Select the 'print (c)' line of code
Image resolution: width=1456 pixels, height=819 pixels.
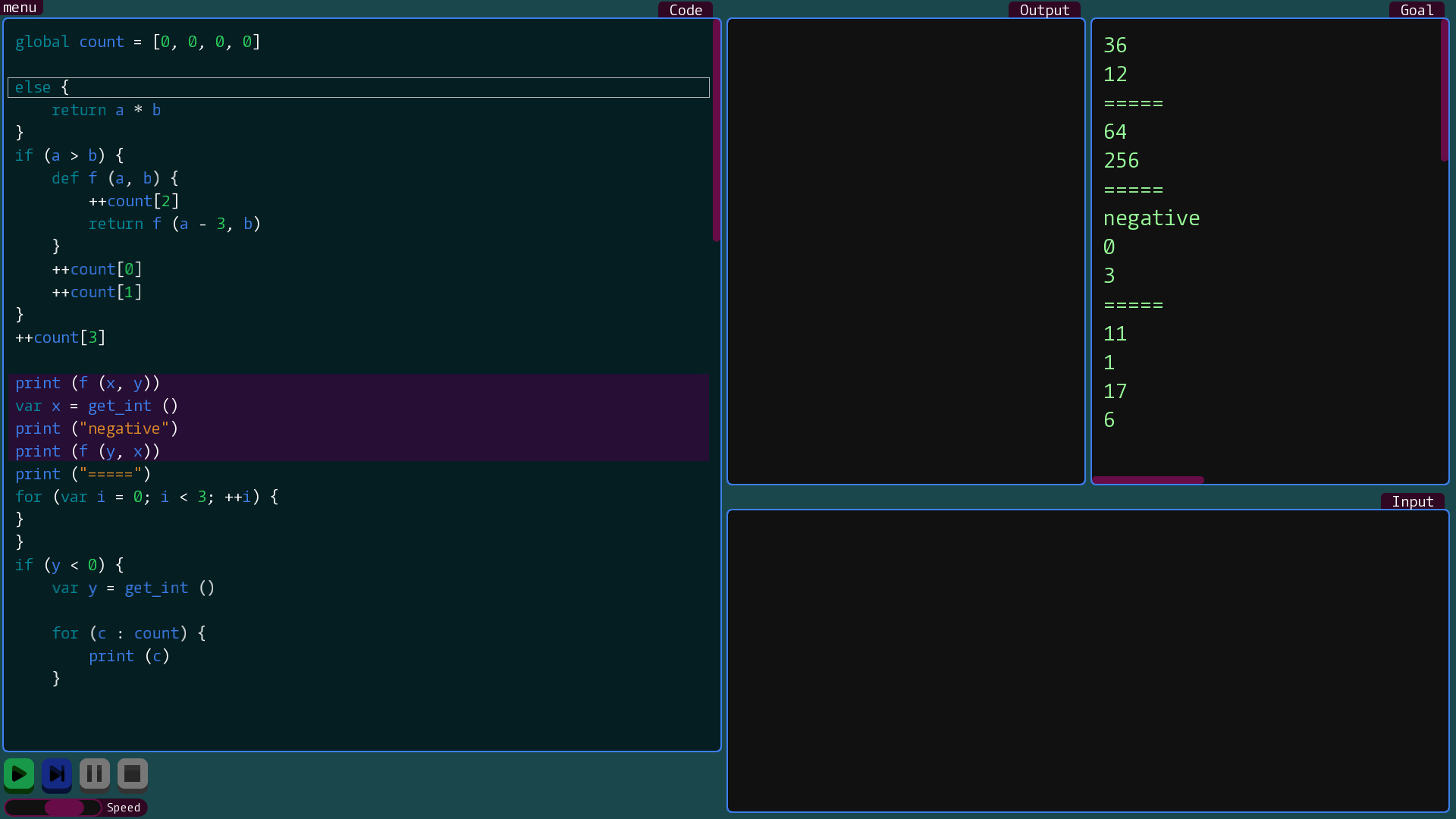pyautogui.click(x=128, y=656)
